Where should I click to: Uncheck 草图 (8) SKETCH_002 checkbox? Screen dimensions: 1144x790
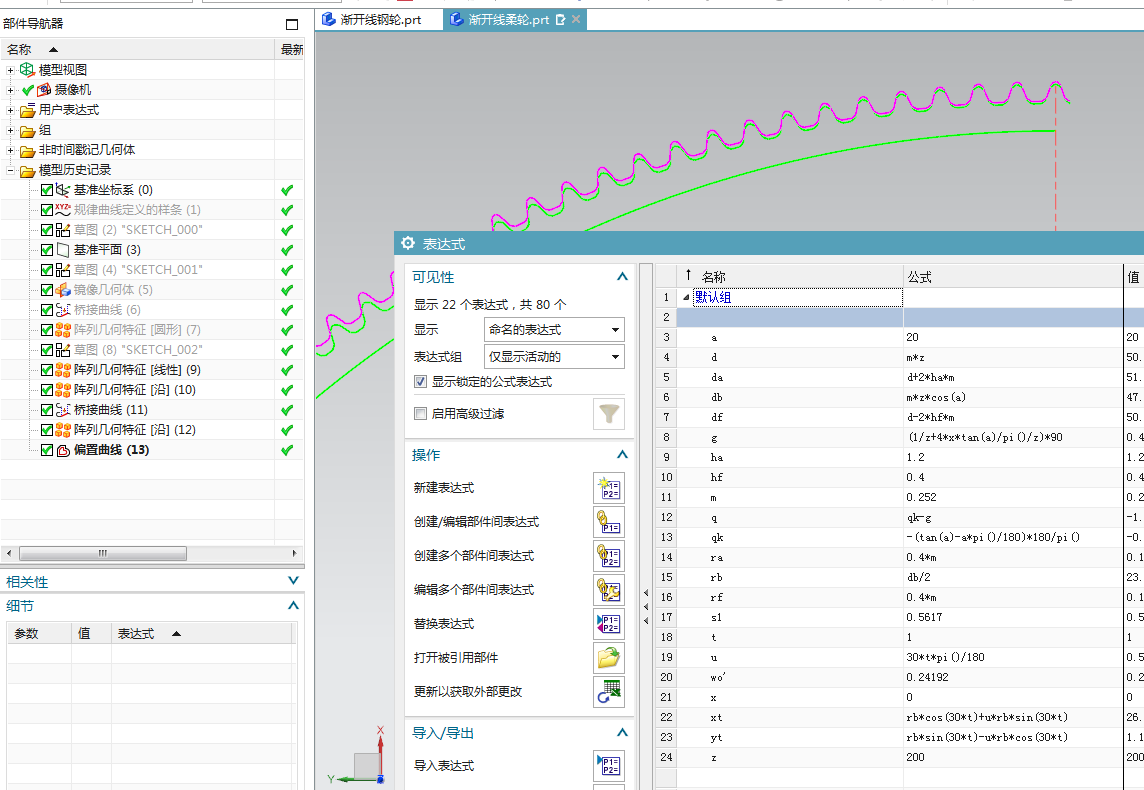pyautogui.click(x=47, y=350)
